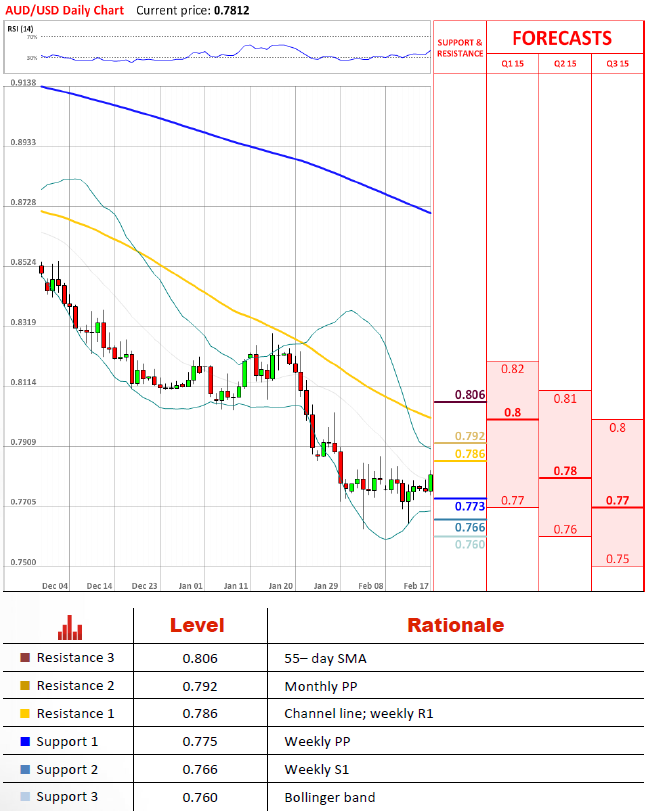Select the Support 3 row label
Screen dimensions: 652x811
[x=67, y=797]
